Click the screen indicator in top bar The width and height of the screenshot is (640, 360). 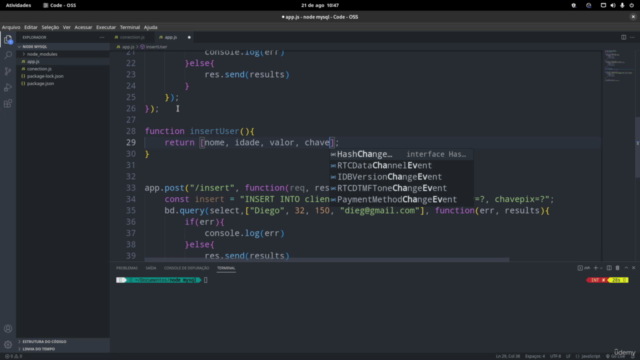coord(603,5)
